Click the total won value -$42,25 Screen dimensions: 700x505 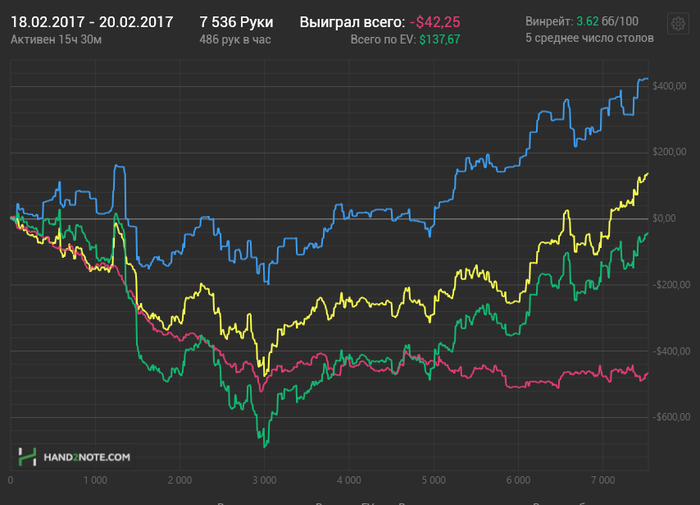435,22
